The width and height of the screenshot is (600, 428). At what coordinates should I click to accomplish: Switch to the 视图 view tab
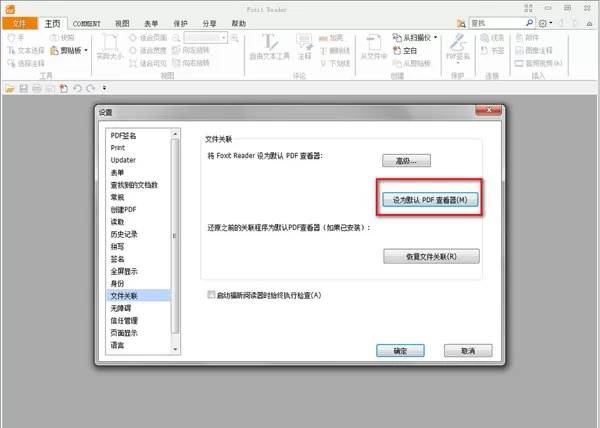[x=122, y=24]
